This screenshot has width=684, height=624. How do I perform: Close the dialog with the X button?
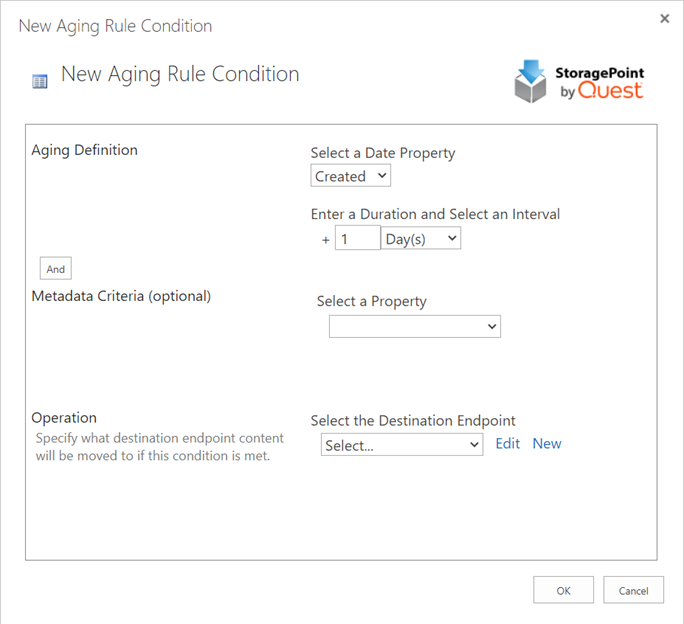click(x=665, y=19)
